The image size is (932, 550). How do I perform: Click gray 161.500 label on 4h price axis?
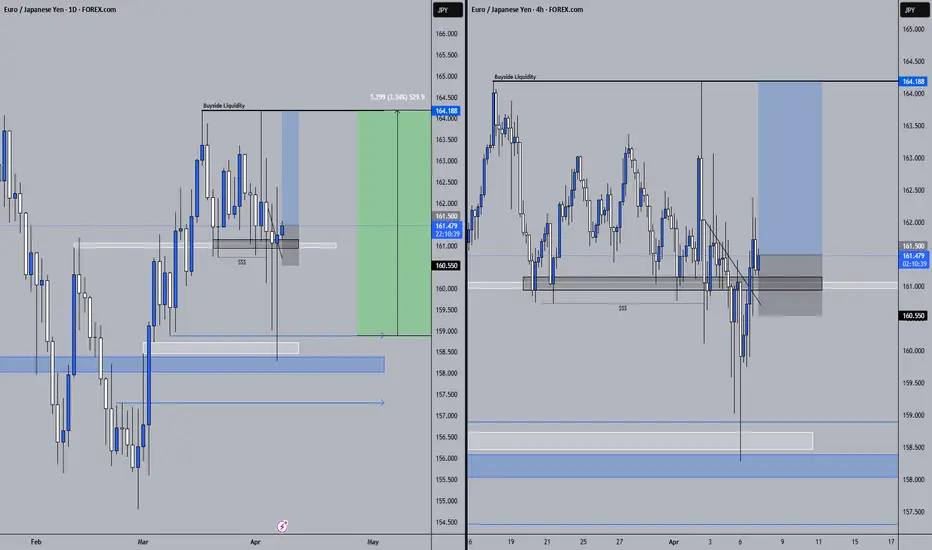click(914, 246)
